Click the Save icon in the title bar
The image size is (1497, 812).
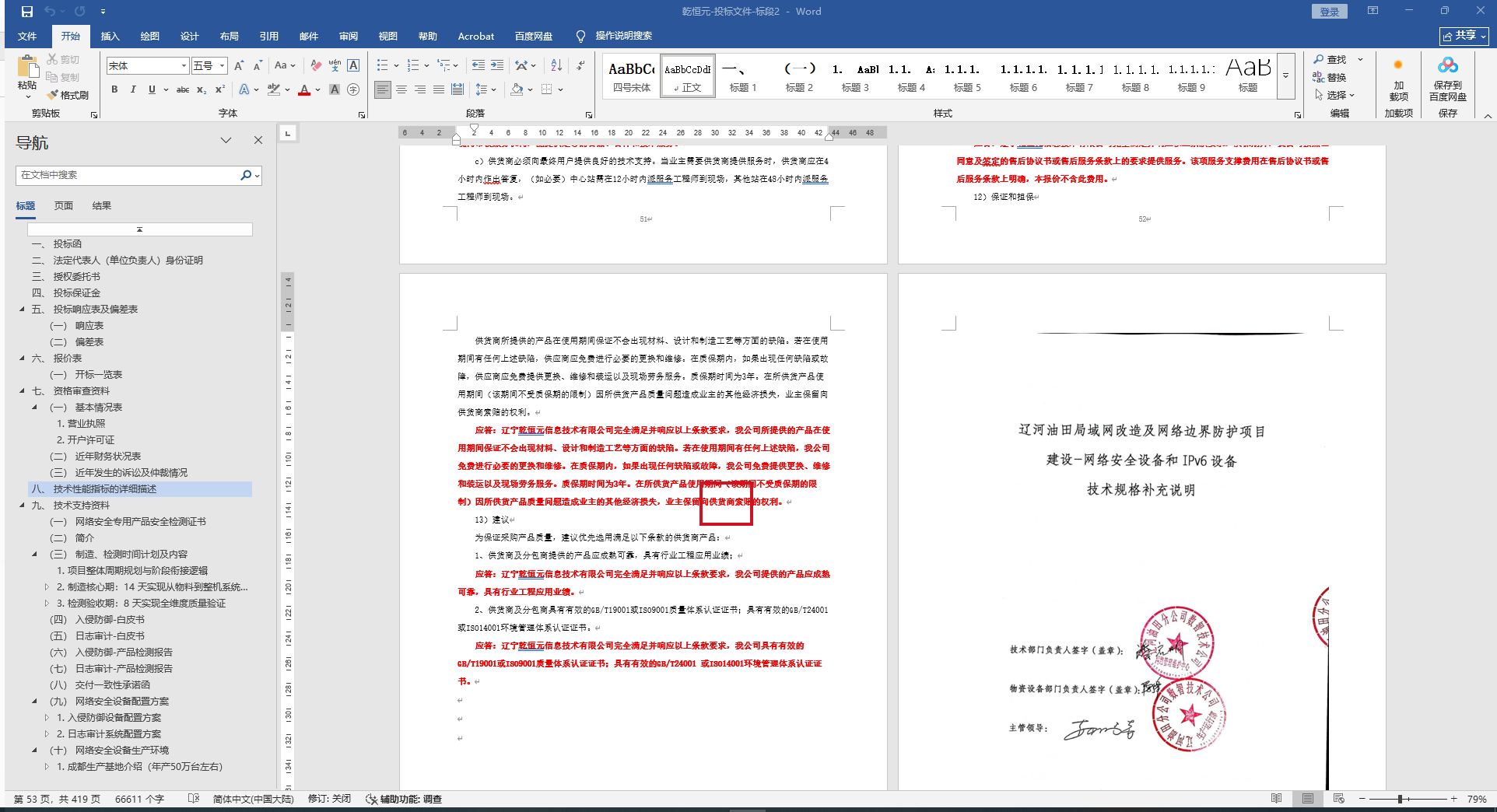coord(27,12)
